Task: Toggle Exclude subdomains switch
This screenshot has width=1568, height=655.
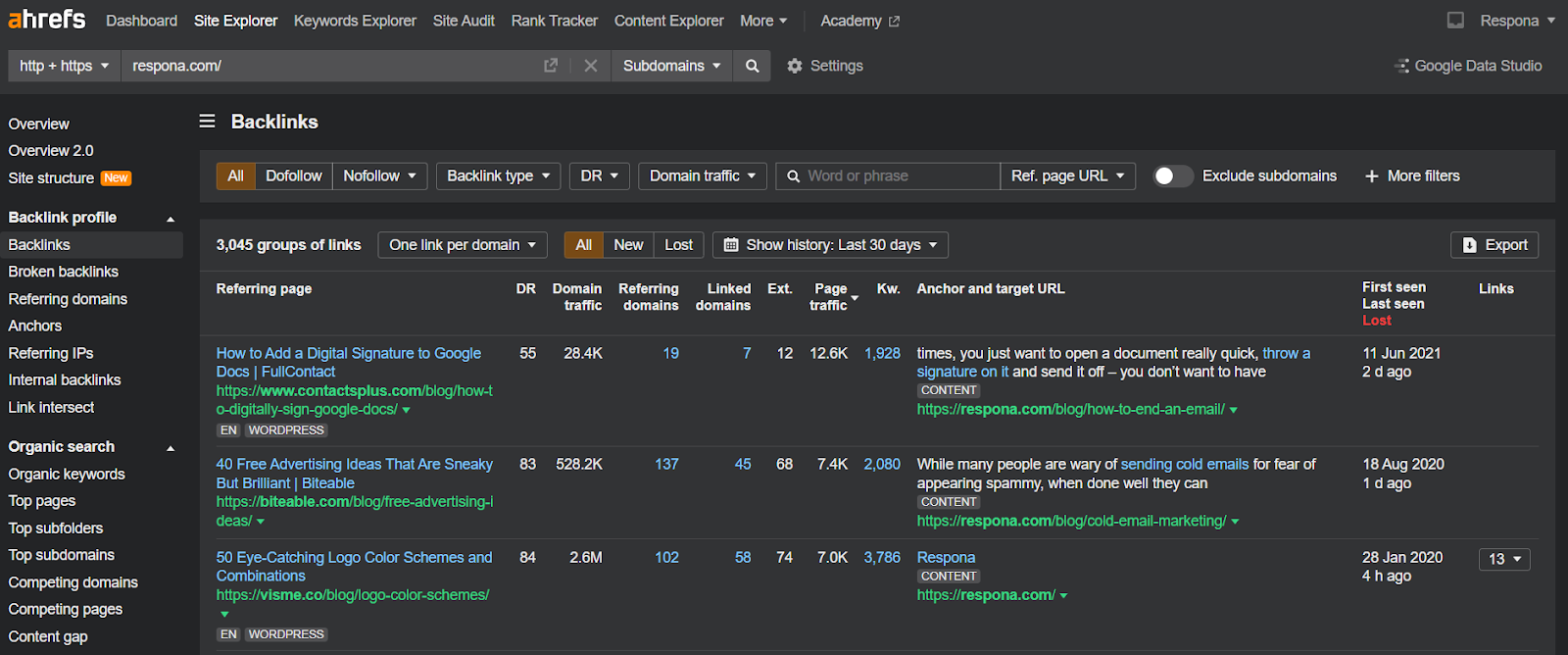Action: point(1172,176)
